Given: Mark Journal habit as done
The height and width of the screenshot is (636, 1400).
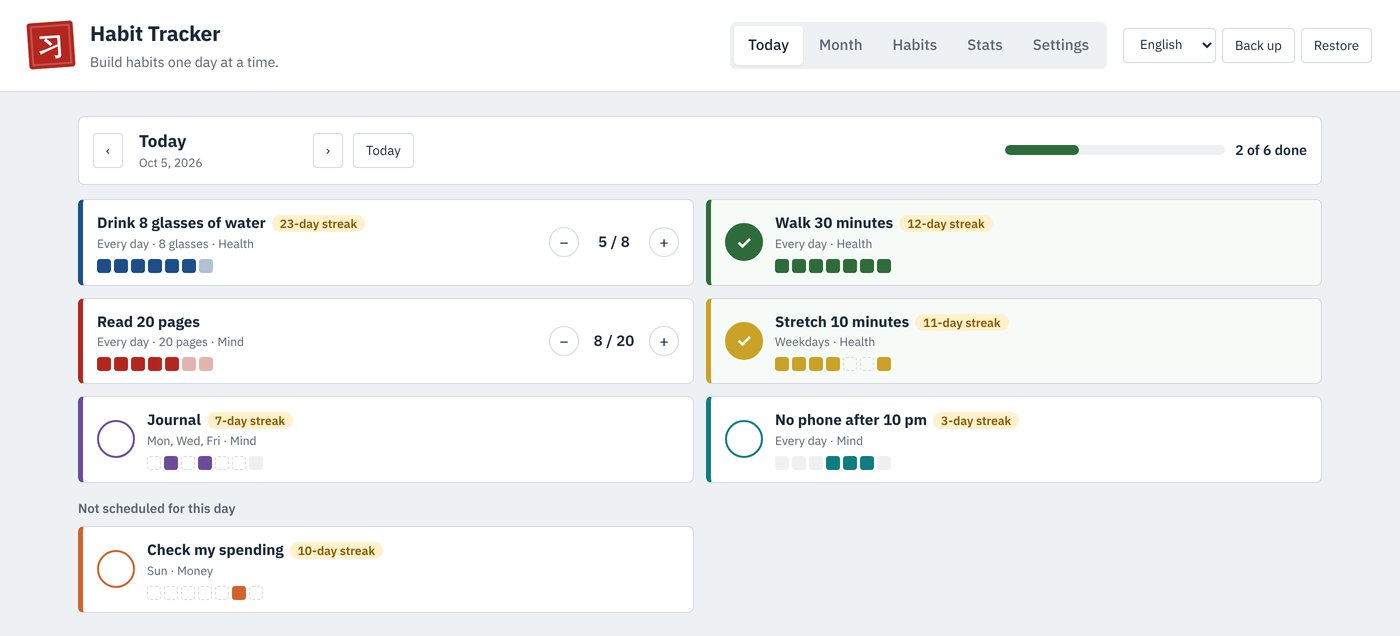Looking at the screenshot, I should pyautogui.click(x=116, y=439).
